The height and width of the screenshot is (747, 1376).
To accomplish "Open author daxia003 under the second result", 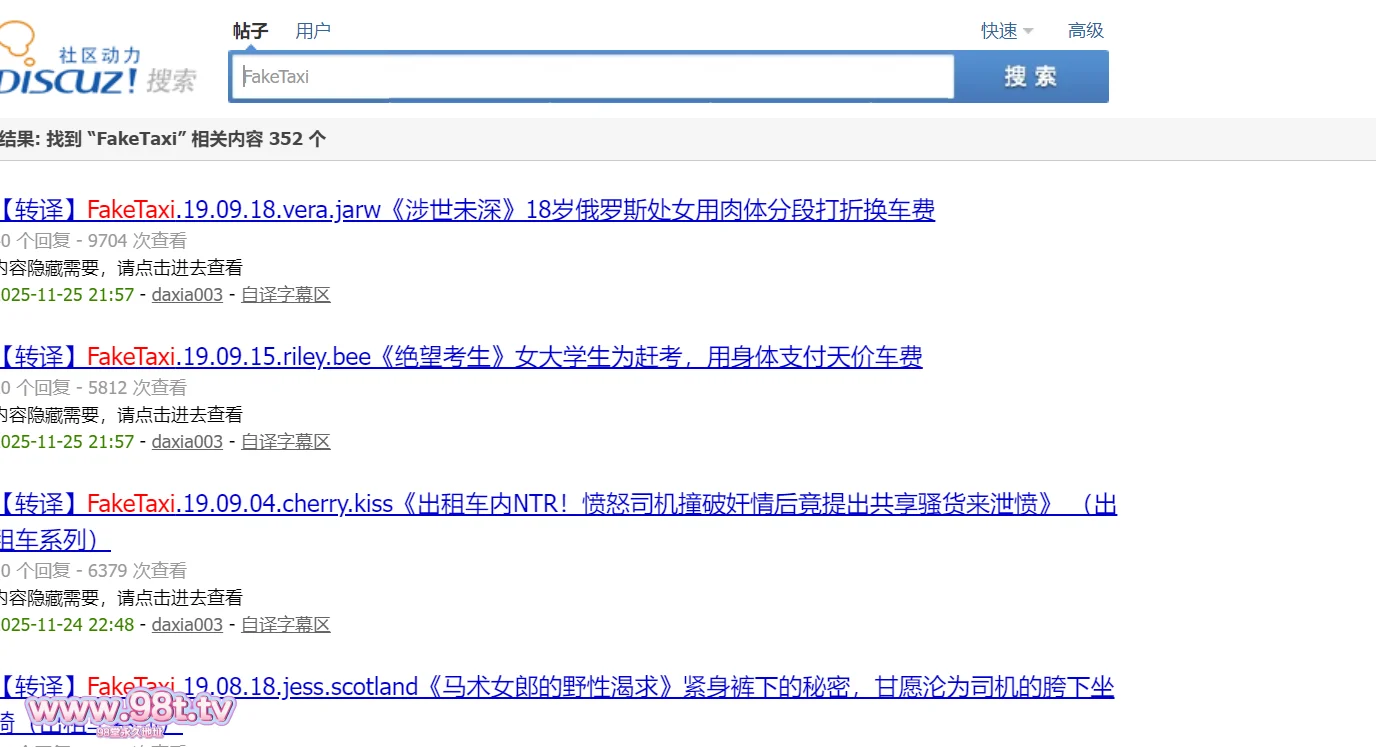I will tap(187, 442).
